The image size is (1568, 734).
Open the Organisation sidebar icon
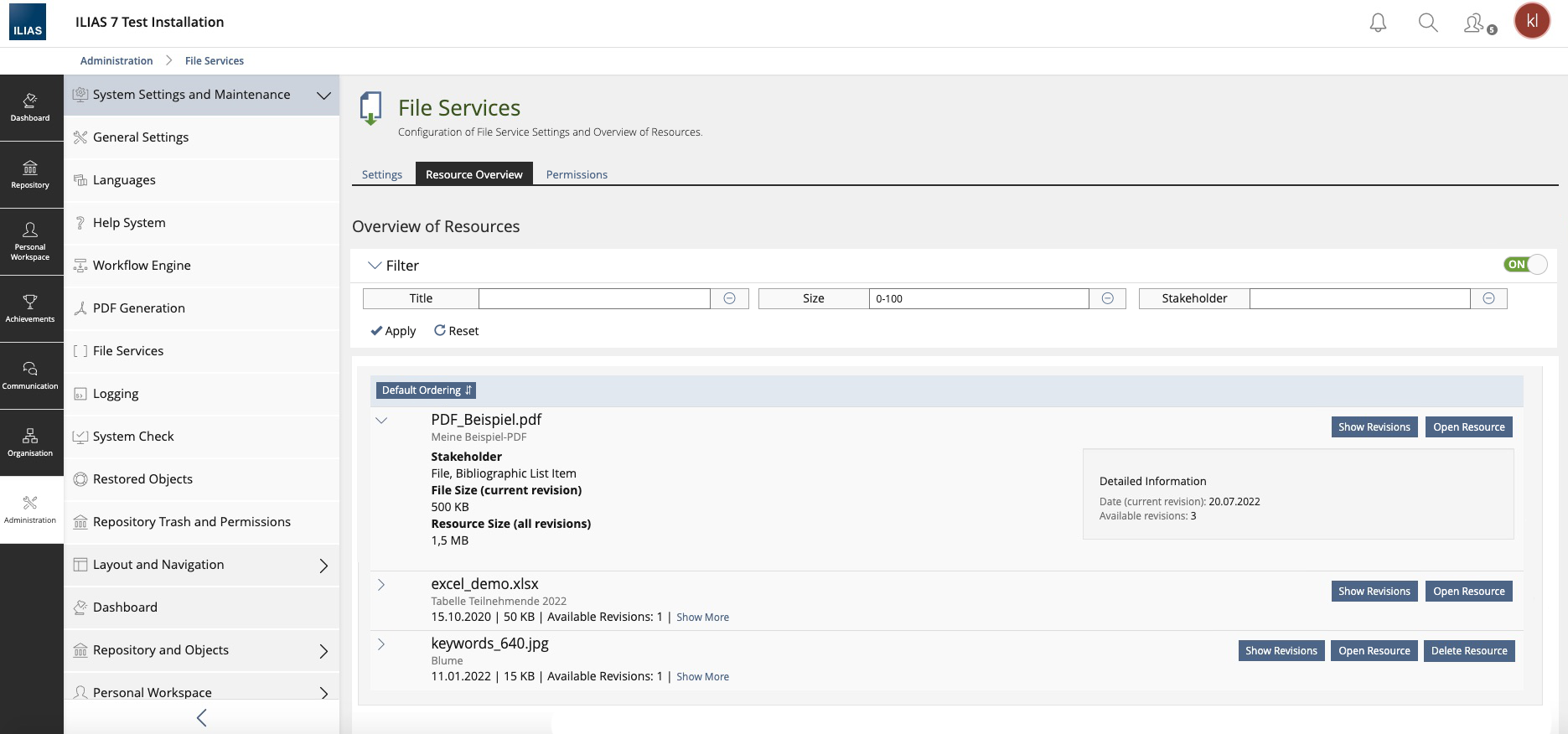30,442
